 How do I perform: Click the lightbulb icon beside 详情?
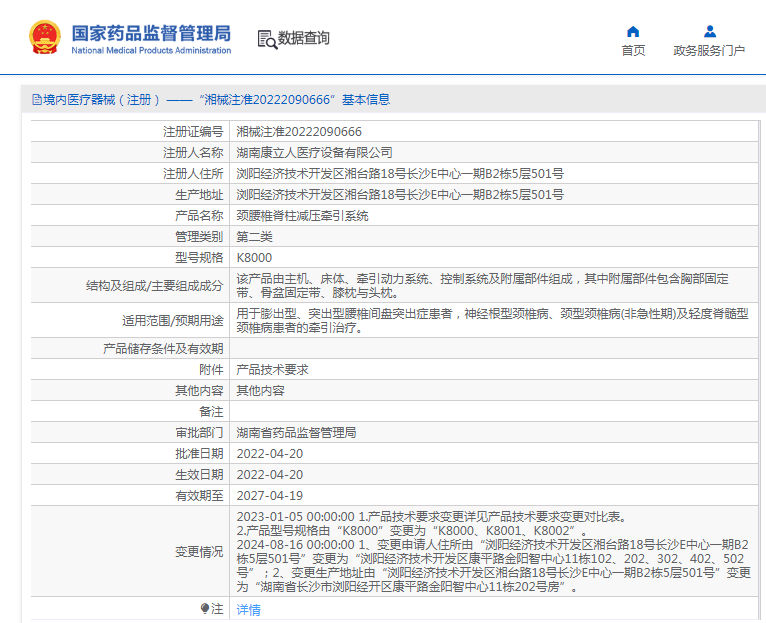pos(206,609)
